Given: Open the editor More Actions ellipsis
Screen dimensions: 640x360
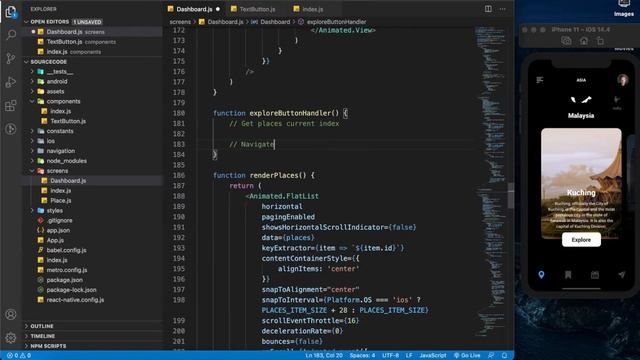Looking at the screenshot, I should tap(502, 9).
